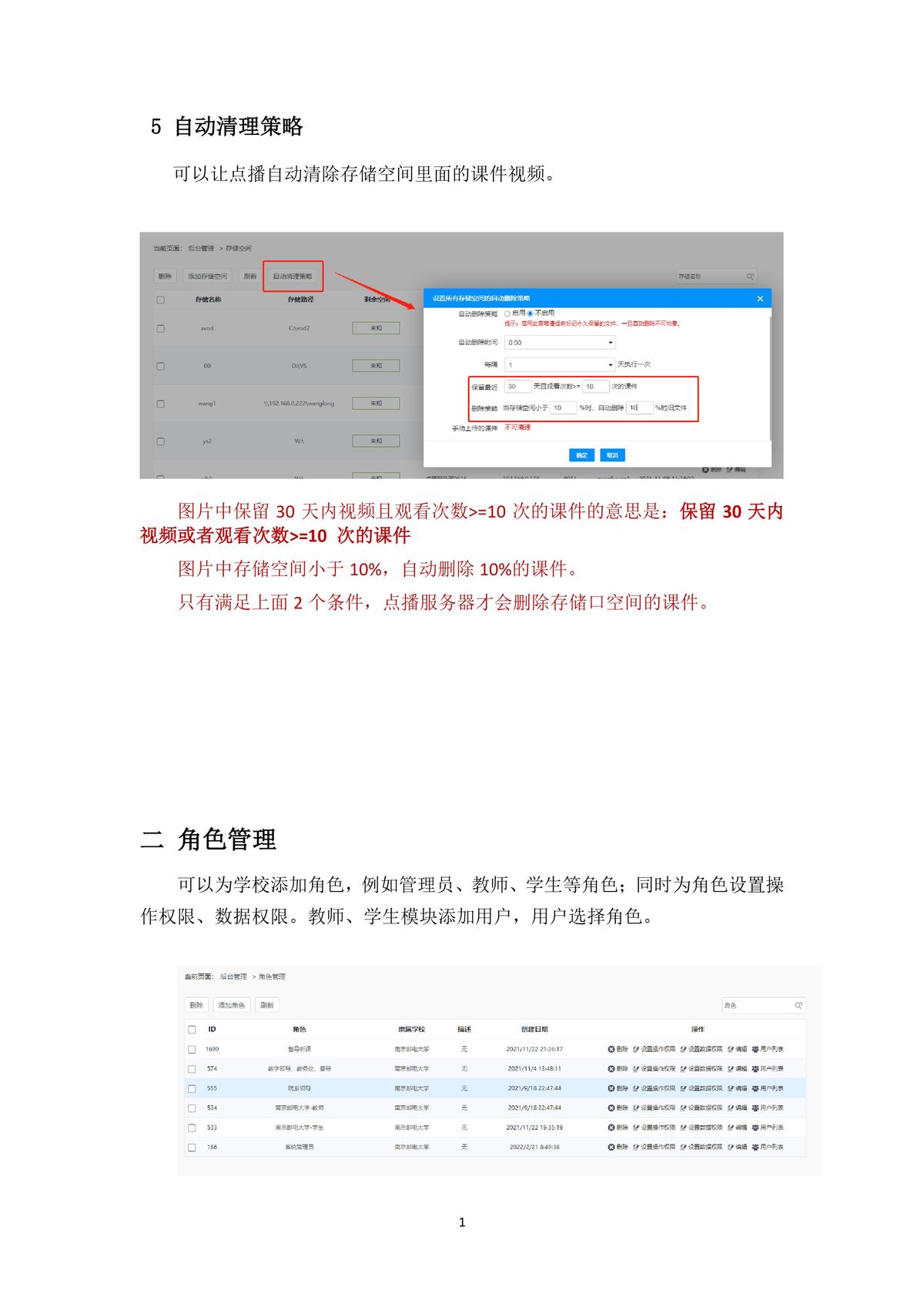This screenshot has width=924, height=1307.
Task: Edit role 555 with 编辑 icon
Action: 738,1088
